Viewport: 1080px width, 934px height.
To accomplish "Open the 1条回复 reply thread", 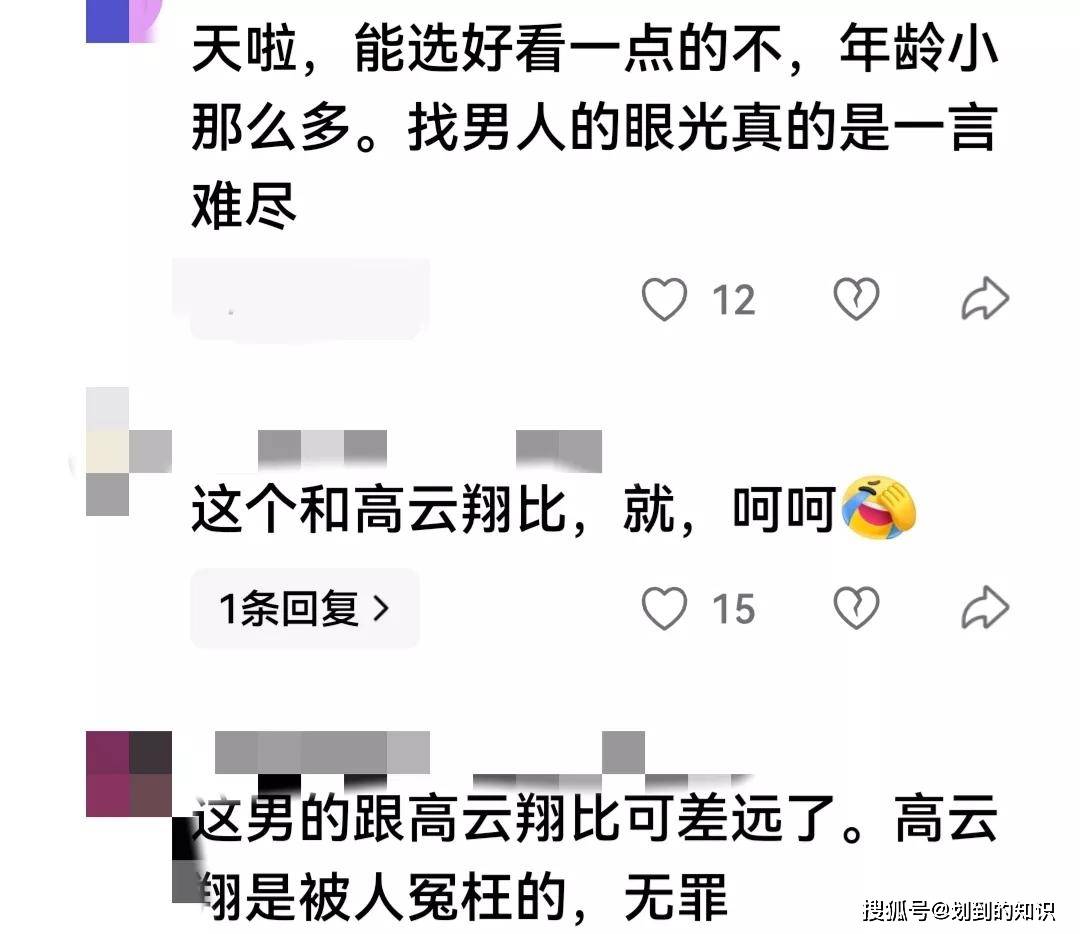I will [x=304, y=608].
